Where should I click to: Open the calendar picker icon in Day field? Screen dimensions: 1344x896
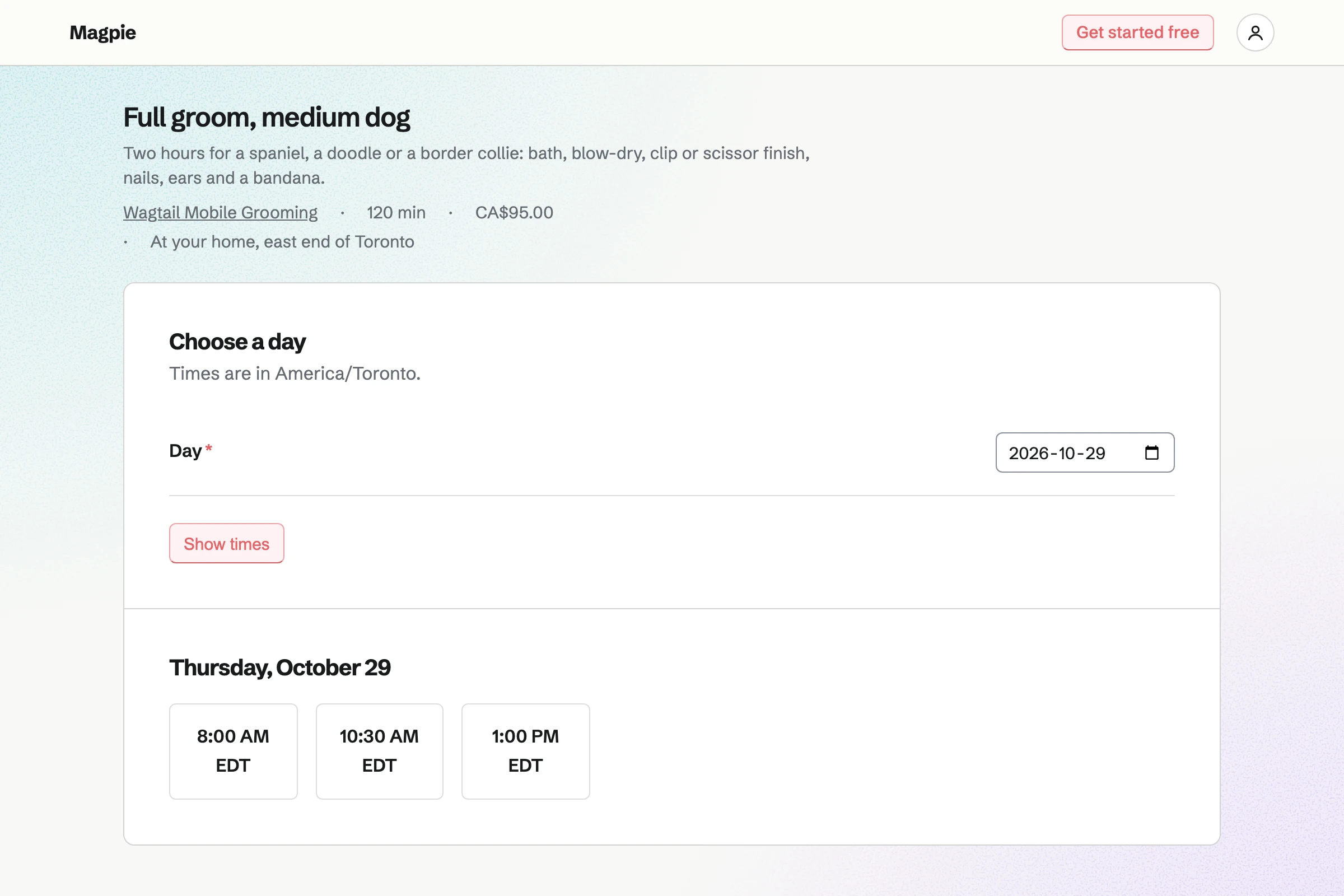1151,452
